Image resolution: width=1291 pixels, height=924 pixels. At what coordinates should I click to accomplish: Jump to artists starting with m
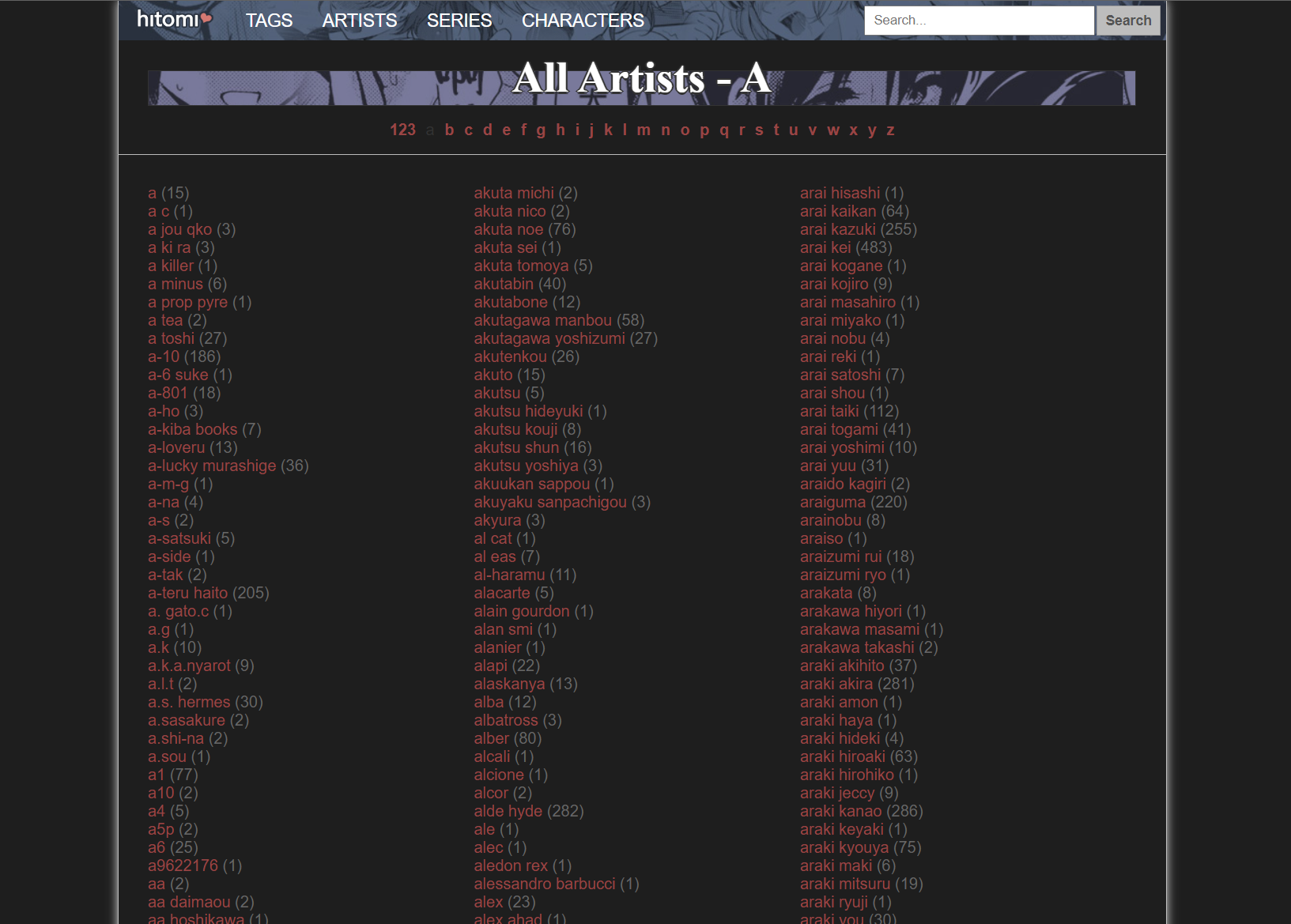point(644,130)
